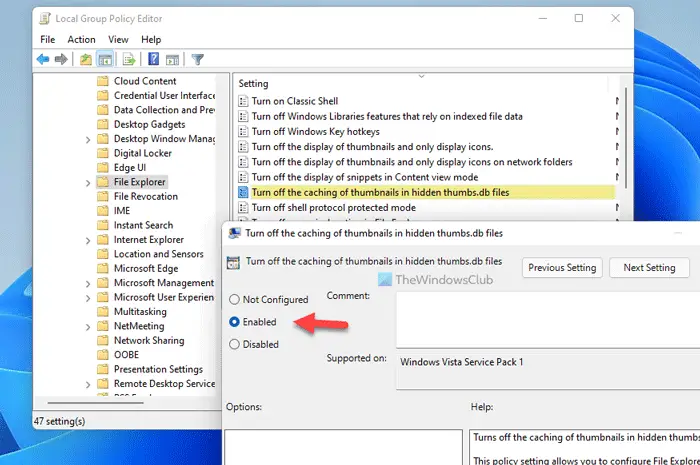Click the Options box in policy dialog

[x=343, y=447]
